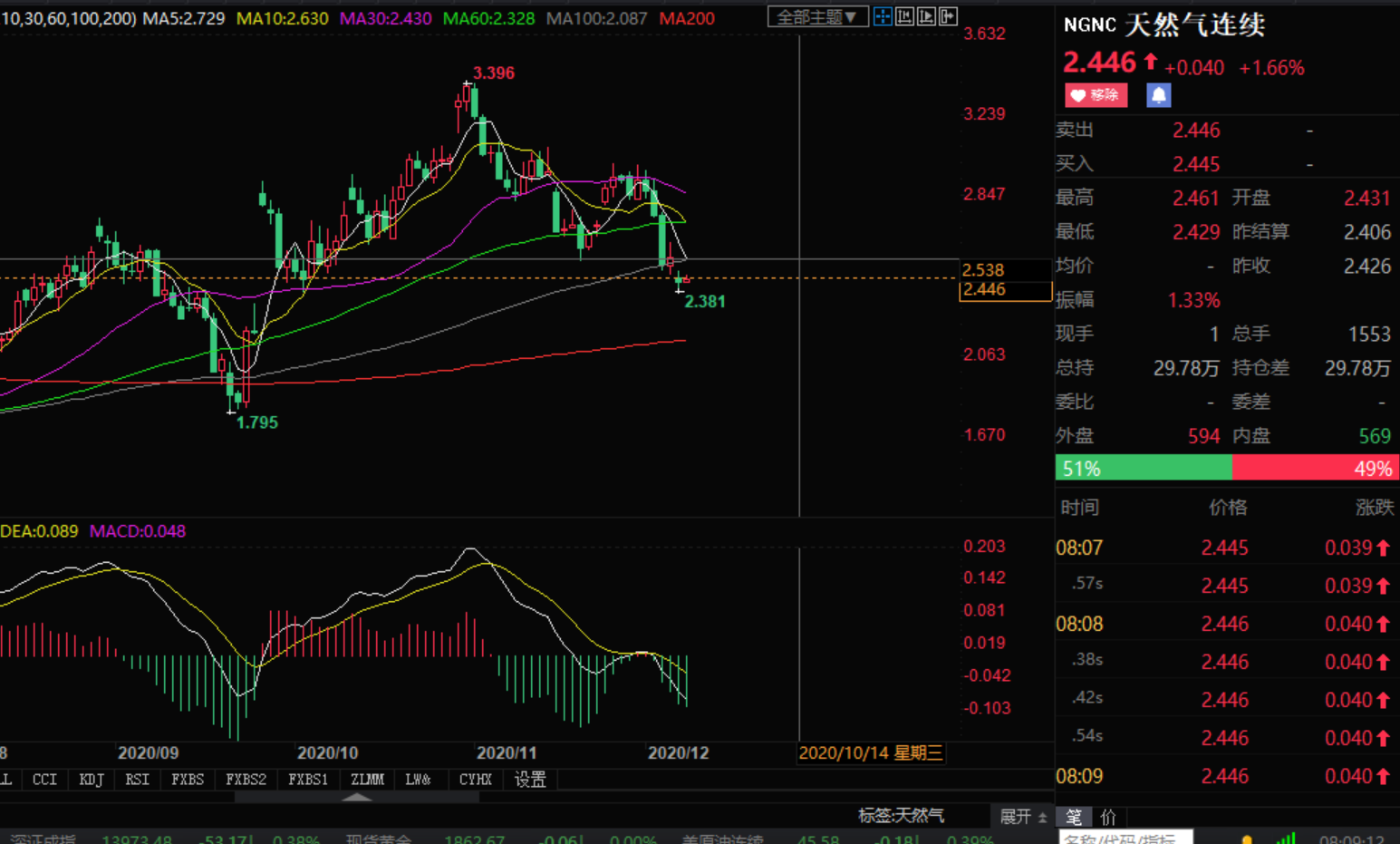Click the chart playback icon
The image size is (1400, 844).
tap(926, 16)
